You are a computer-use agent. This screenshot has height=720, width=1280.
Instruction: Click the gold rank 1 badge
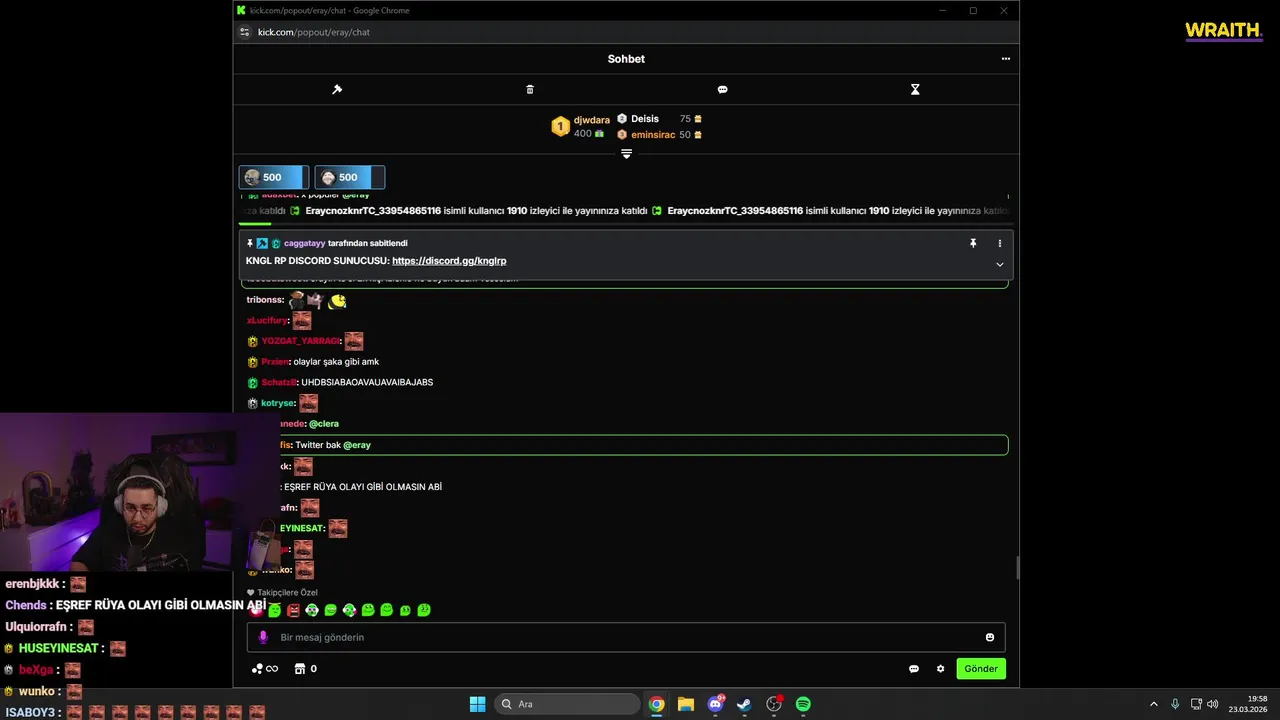pos(560,127)
